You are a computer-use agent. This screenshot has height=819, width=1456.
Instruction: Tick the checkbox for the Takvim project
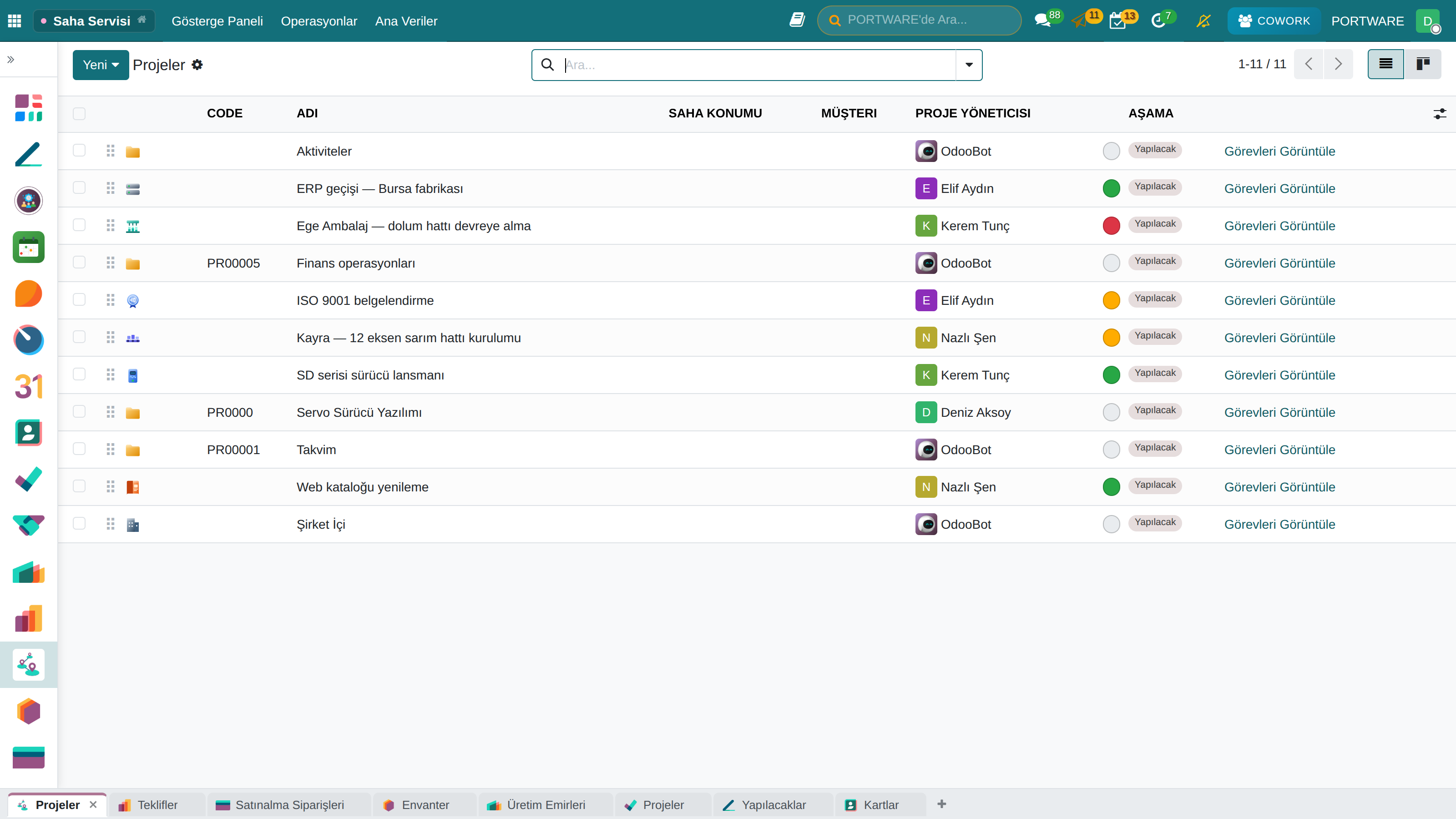pyautogui.click(x=79, y=449)
